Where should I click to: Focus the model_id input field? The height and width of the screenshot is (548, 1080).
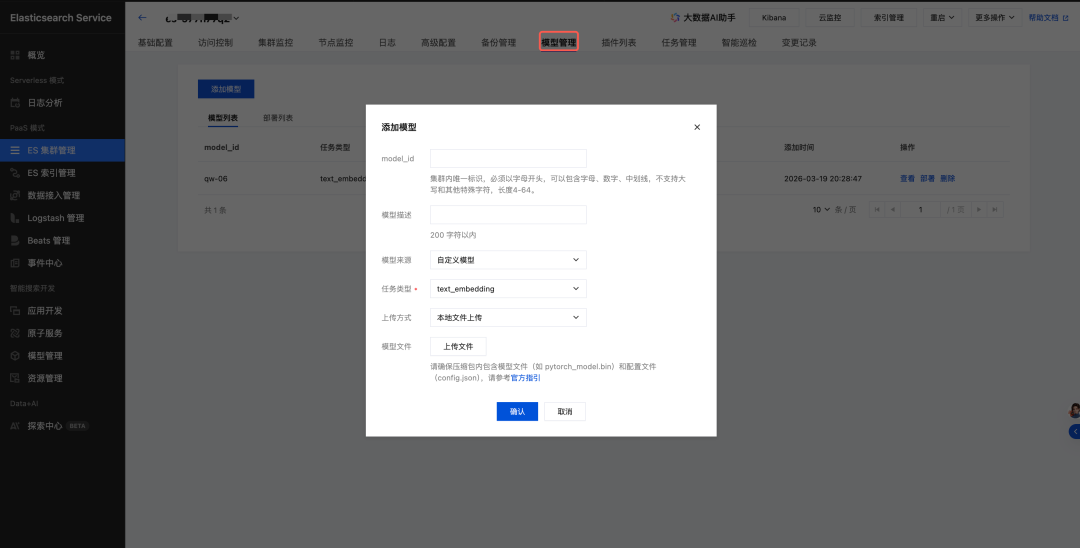[x=508, y=158]
